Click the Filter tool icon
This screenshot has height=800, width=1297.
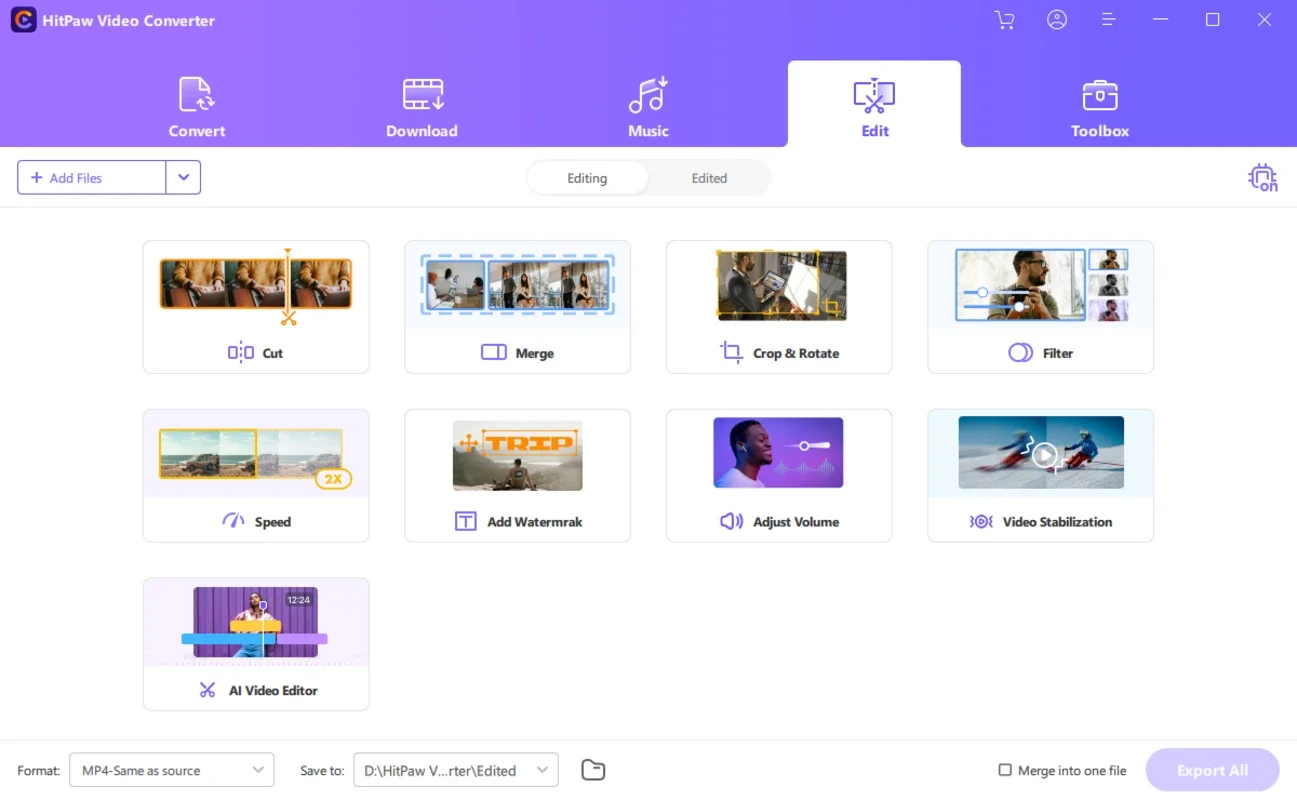[1020, 352]
